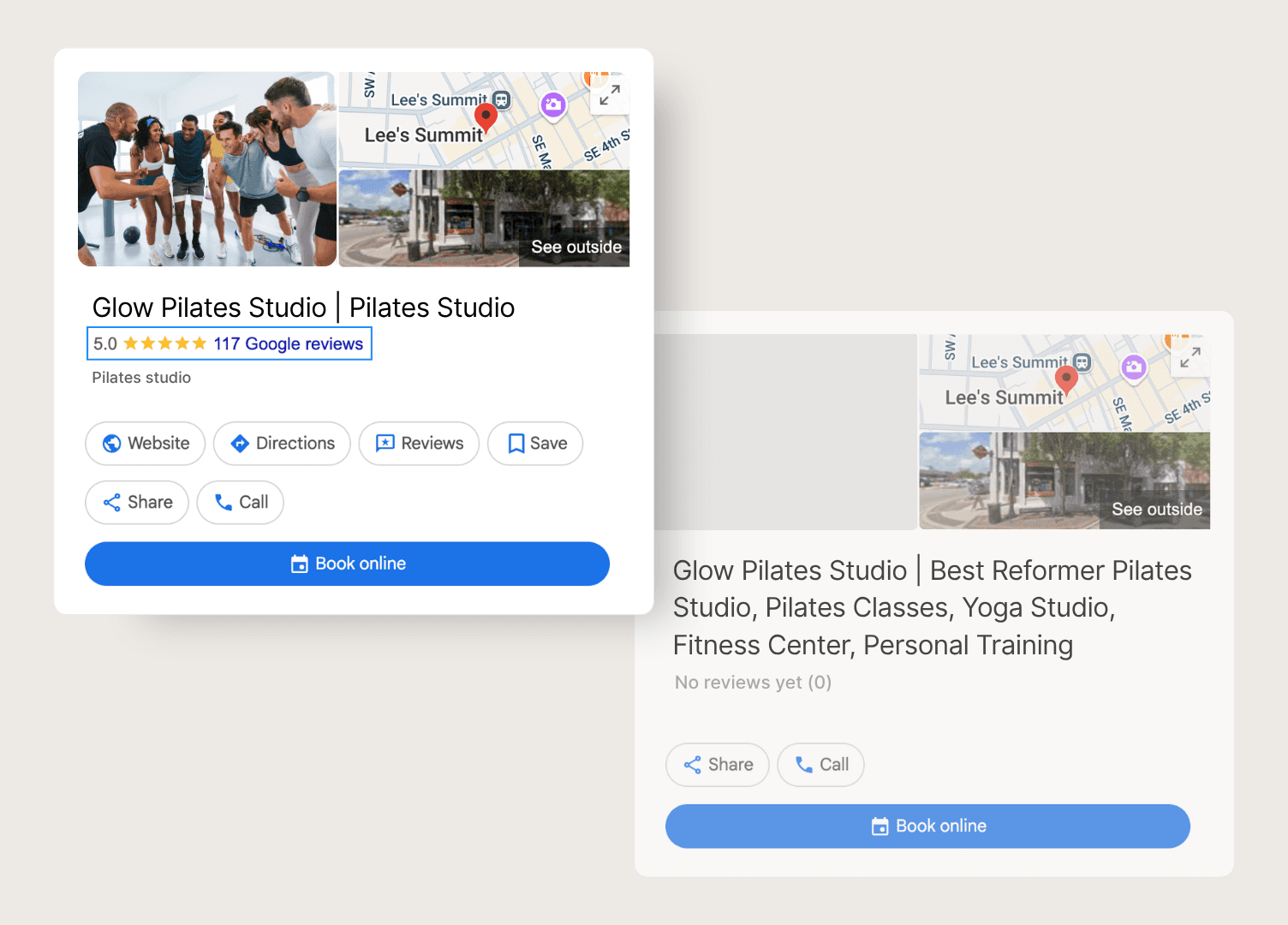The height and width of the screenshot is (925, 1288).
Task: Click purple camera marker on front card map
Action: click(553, 105)
